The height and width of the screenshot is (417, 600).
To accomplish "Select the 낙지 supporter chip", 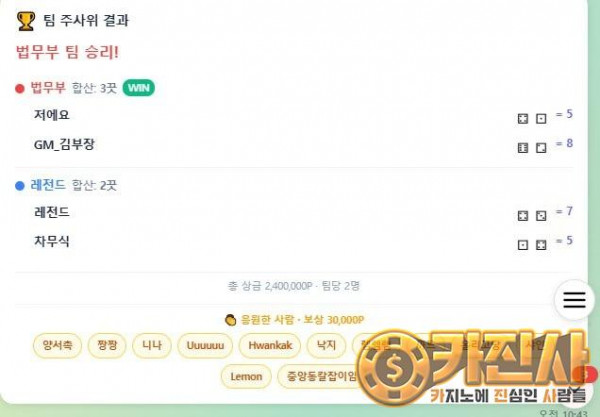I will (x=326, y=345).
